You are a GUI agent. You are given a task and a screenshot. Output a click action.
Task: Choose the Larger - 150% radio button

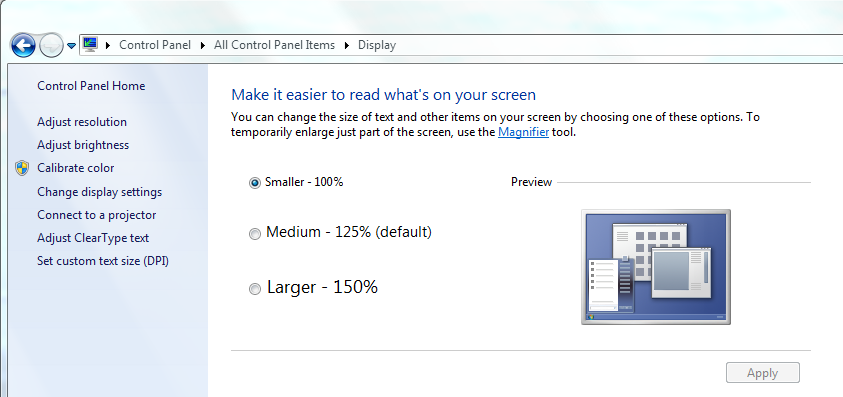pos(255,289)
